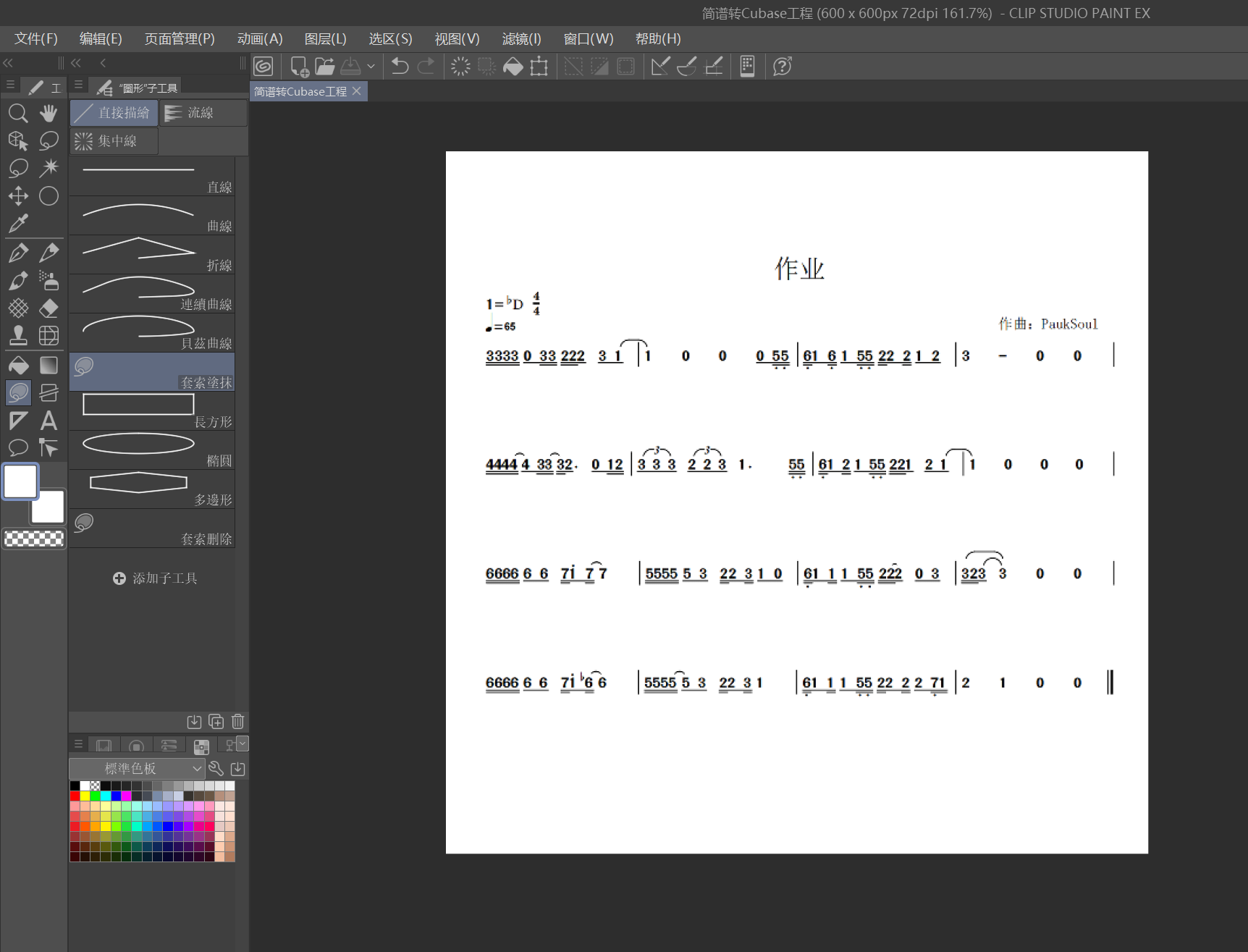Click the Open file folder icon
Viewport: 1248px width, 952px height.
tap(325, 67)
